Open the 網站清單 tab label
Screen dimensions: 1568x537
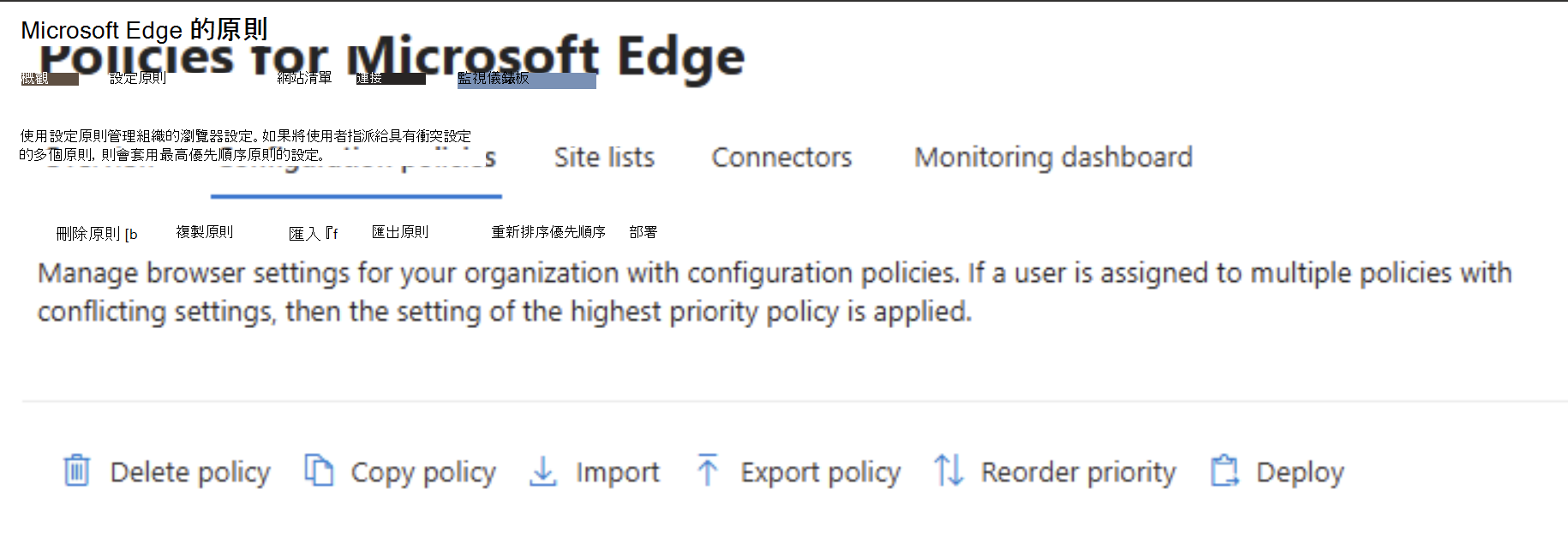tap(304, 78)
